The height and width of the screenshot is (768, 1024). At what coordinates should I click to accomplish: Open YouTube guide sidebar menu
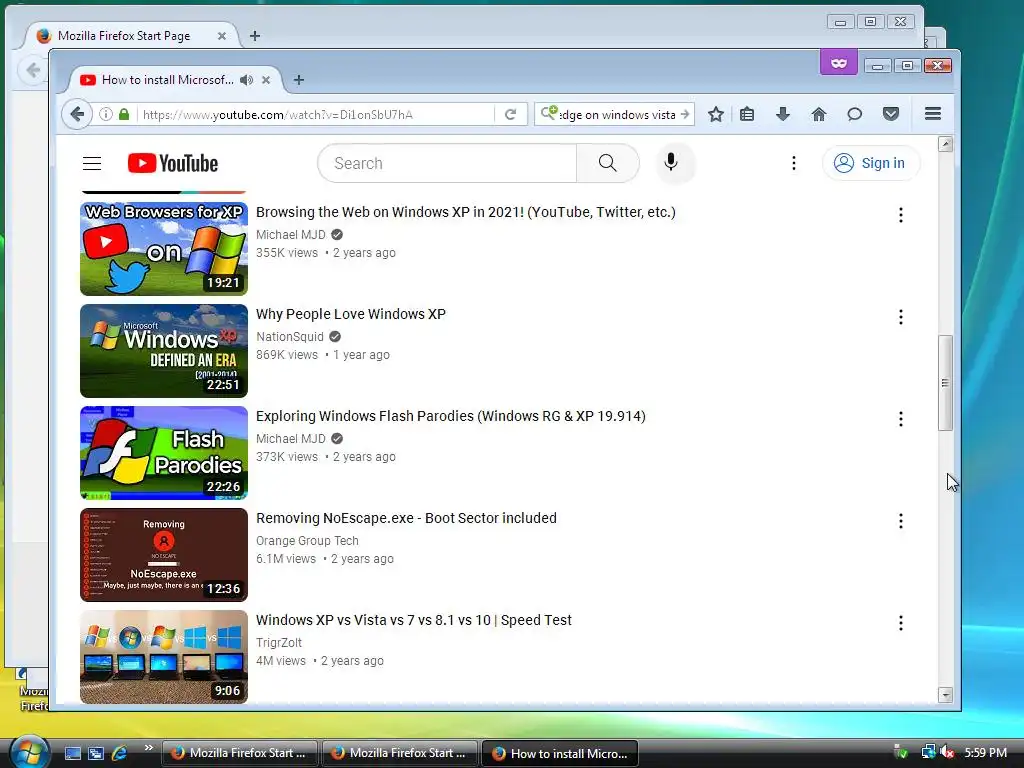(x=92, y=163)
